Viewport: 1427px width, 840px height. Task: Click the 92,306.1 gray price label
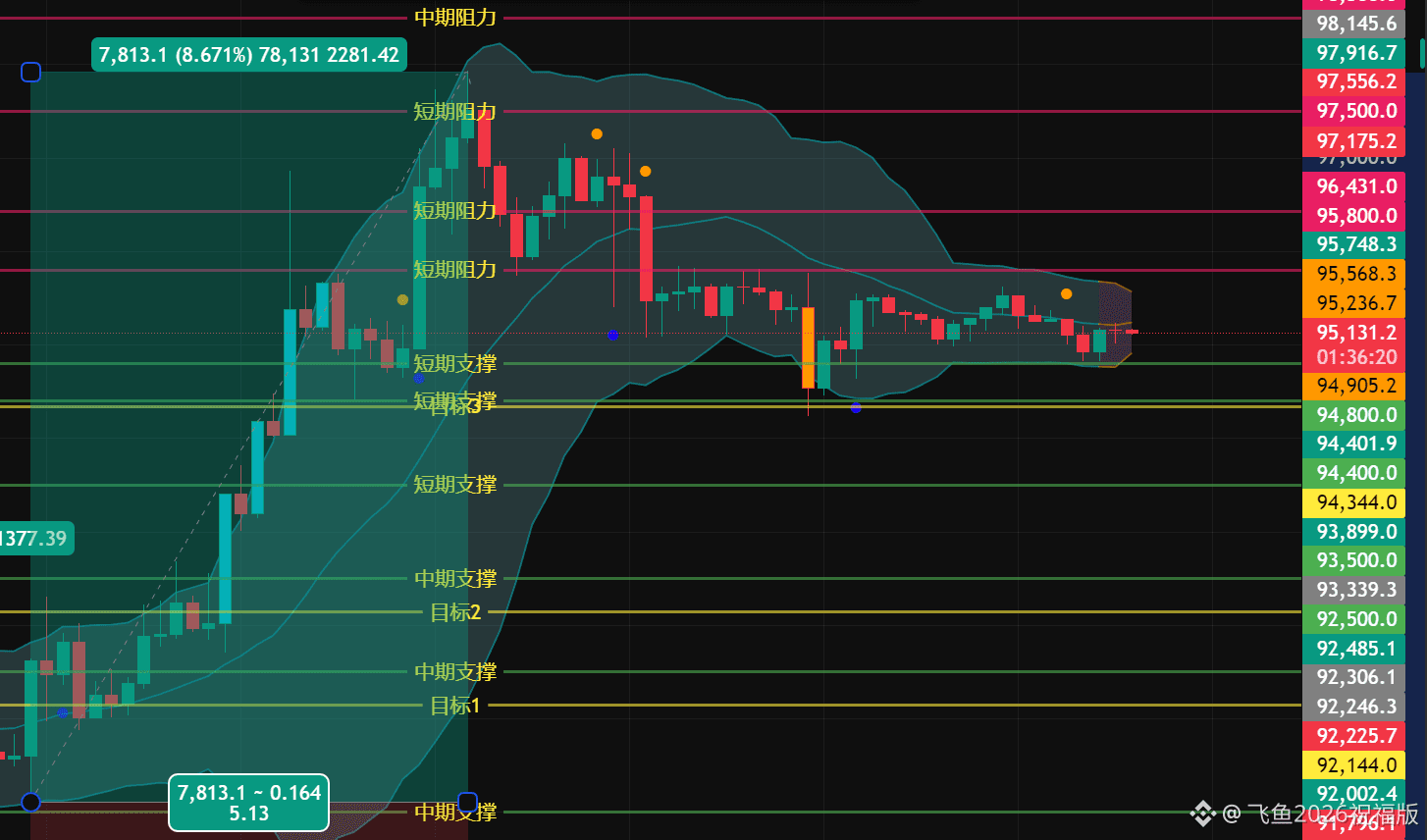pos(1354,677)
